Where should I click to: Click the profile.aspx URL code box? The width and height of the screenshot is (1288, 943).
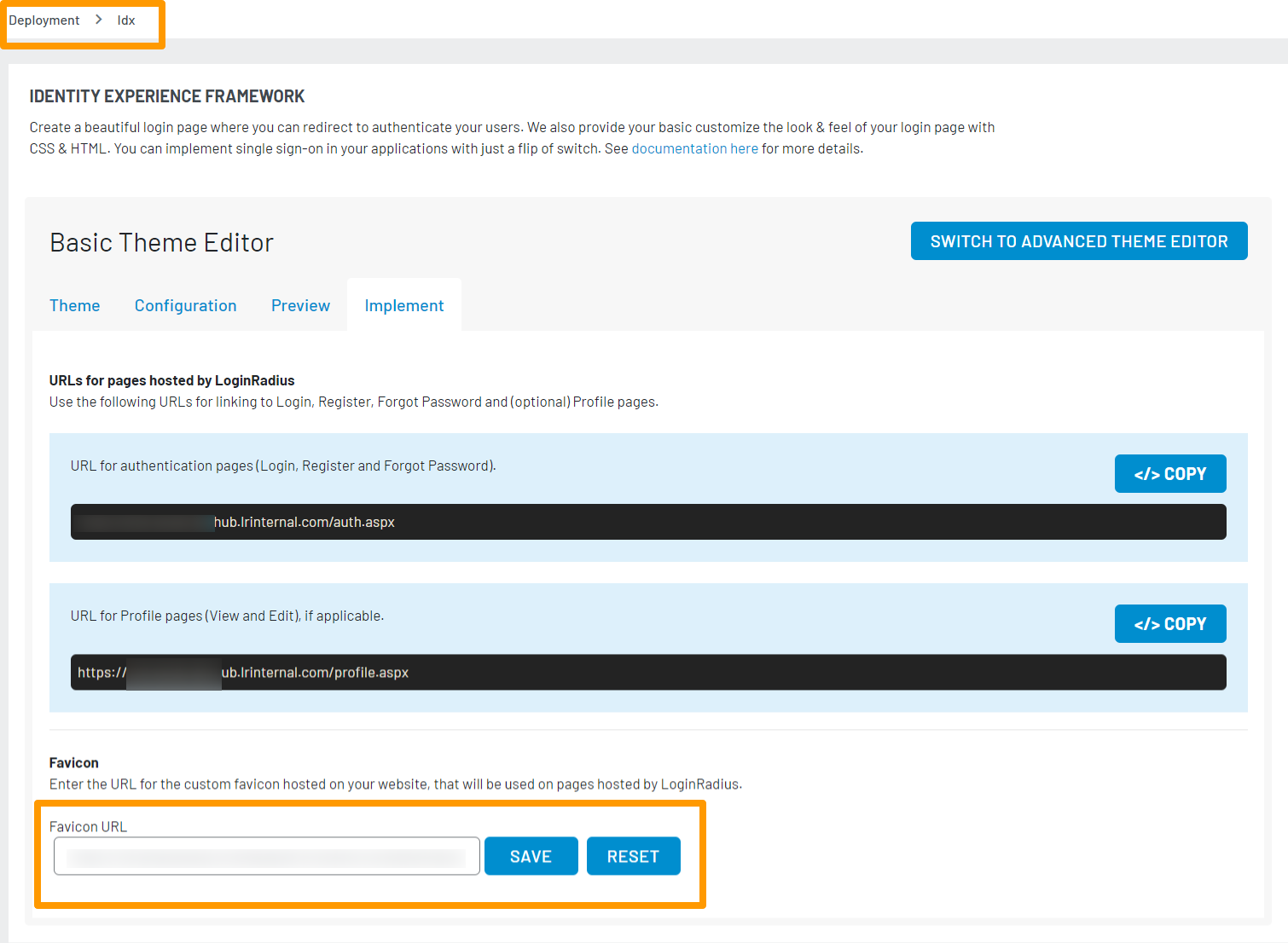(x=647, y=673)
